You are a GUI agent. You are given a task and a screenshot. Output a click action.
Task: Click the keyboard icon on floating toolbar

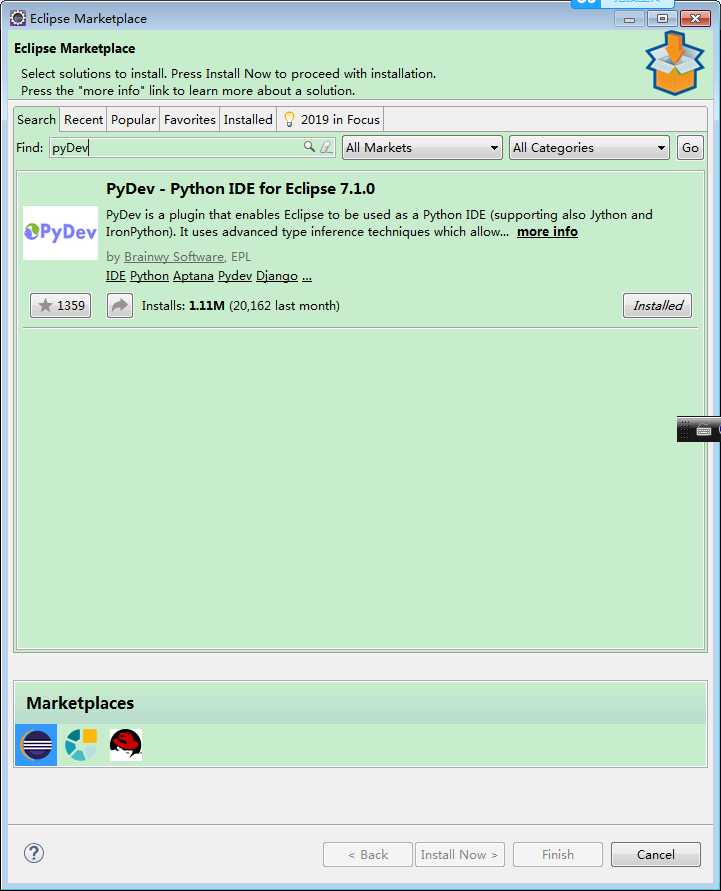pos(703,431)
